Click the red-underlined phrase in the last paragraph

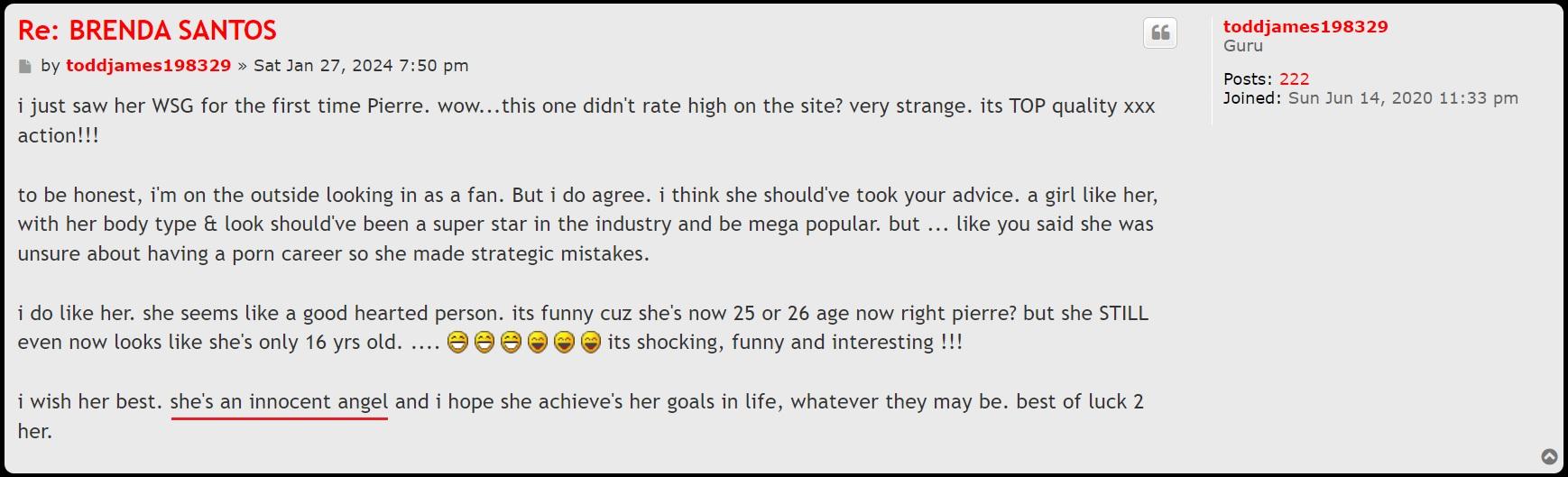point(279,402)
